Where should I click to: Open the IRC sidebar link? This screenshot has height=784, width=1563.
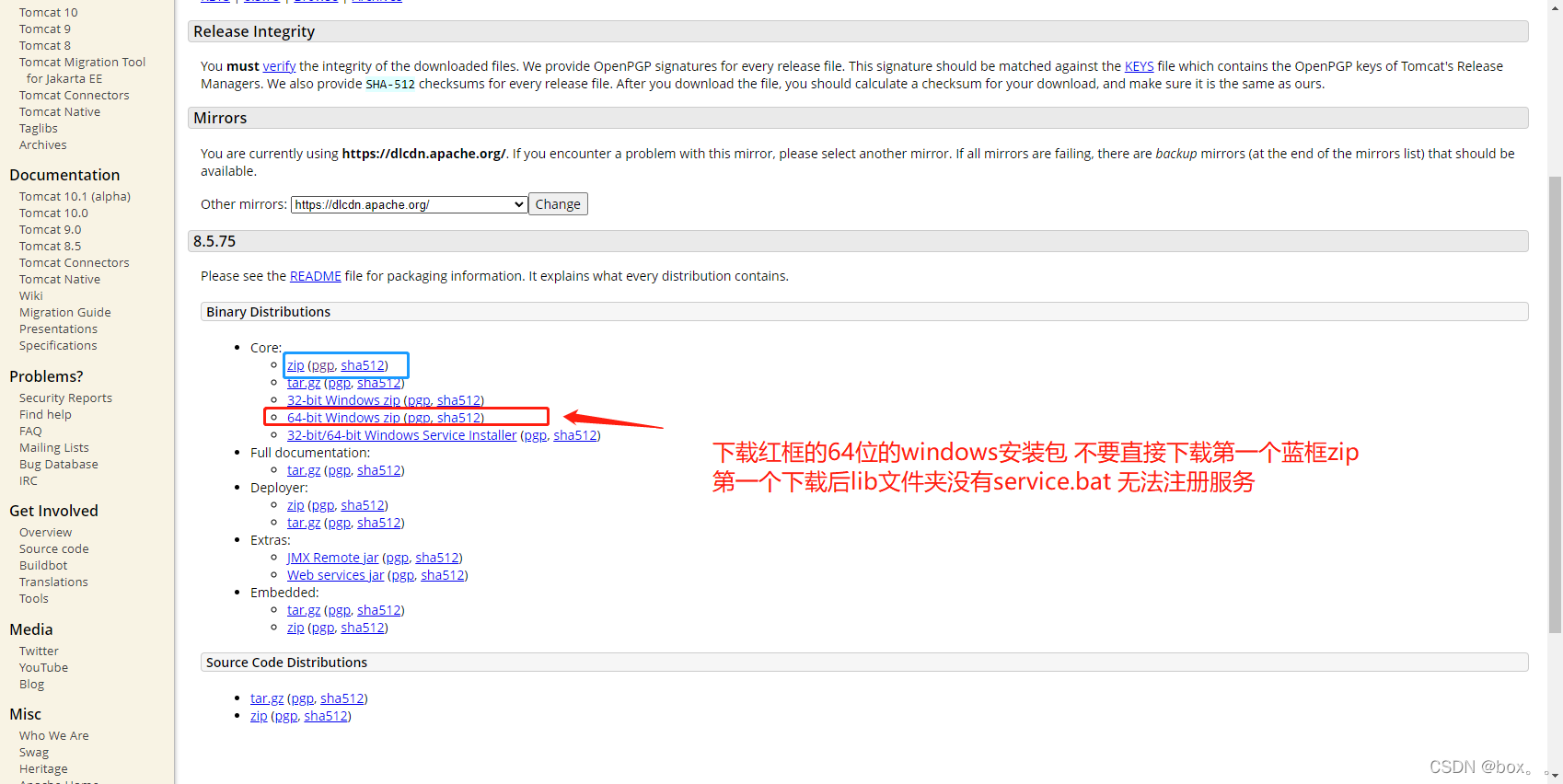(29, 481)
